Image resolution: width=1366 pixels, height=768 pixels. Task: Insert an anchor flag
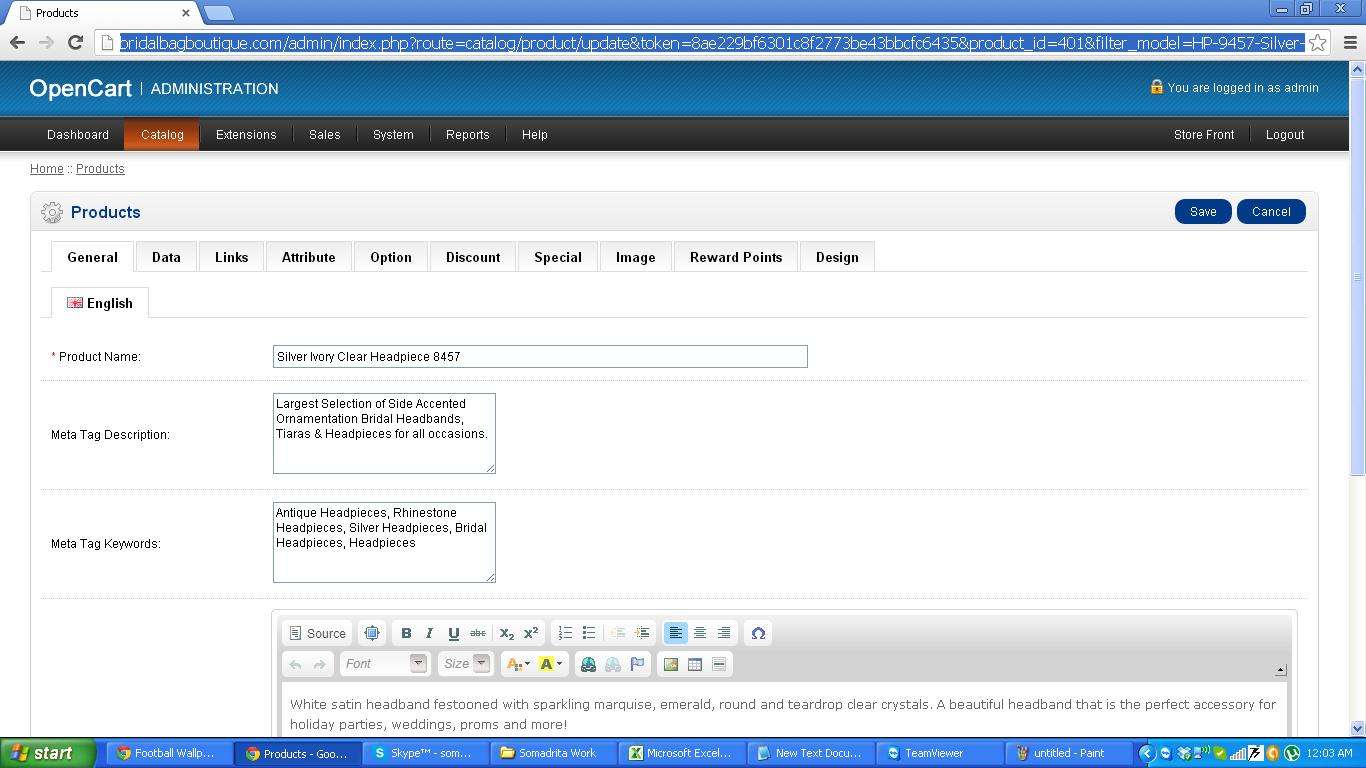637,664
